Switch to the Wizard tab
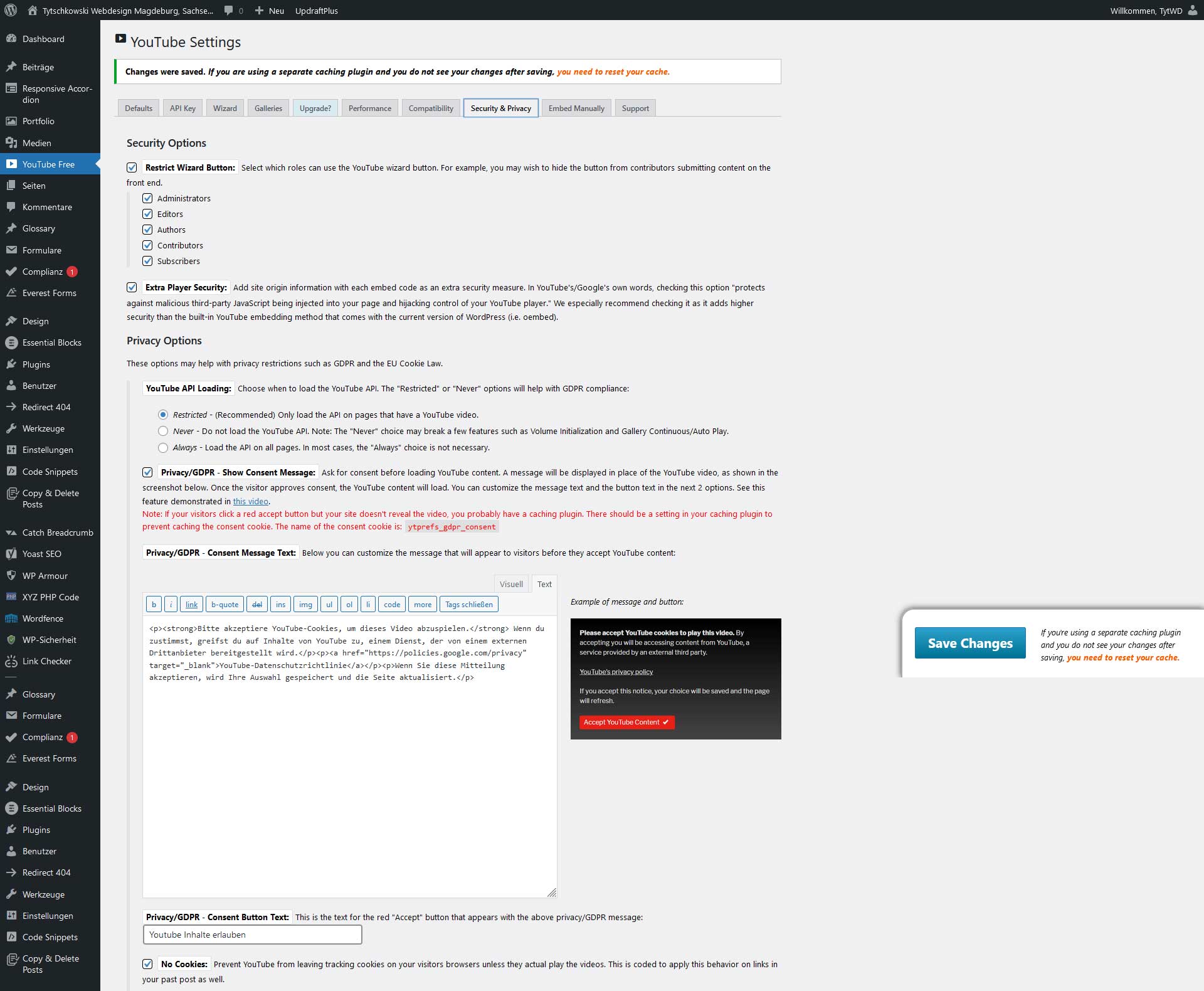 [x=224, y=108]
